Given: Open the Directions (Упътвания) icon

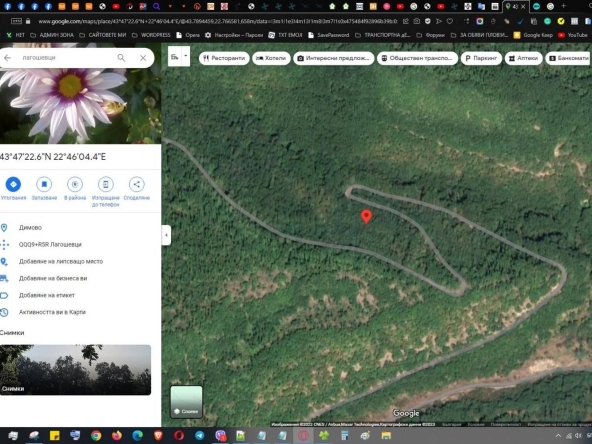Looking at the screenshot, I should pos(13,184).
